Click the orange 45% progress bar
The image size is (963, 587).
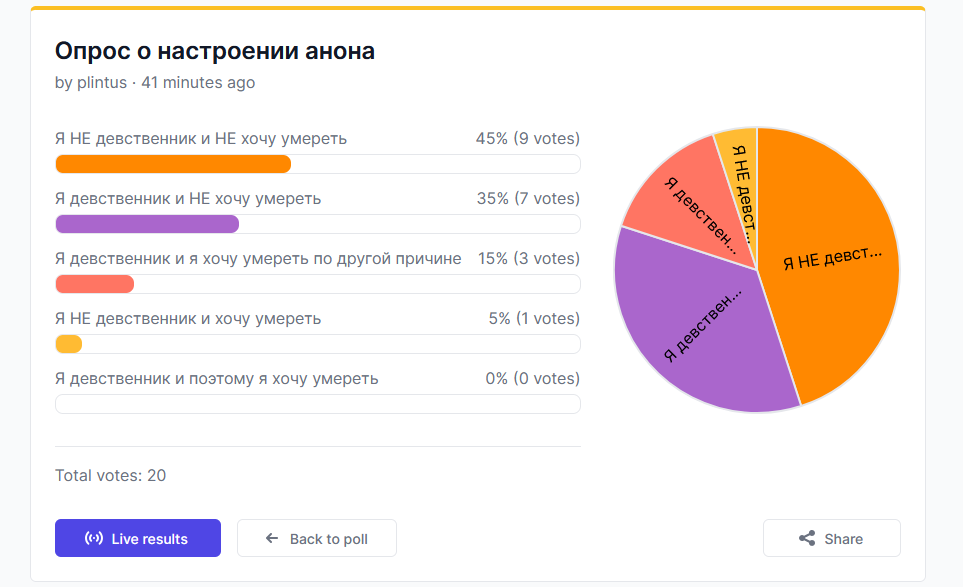[x=173, y=164]
